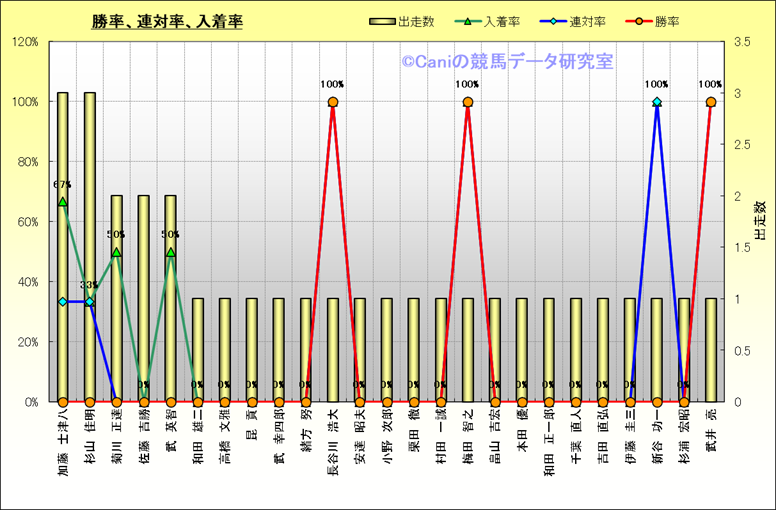Click the cyan 100% marker above 新谷 功一
The width and height of the screenshot is (776, 510).
(x=657, y=102)
